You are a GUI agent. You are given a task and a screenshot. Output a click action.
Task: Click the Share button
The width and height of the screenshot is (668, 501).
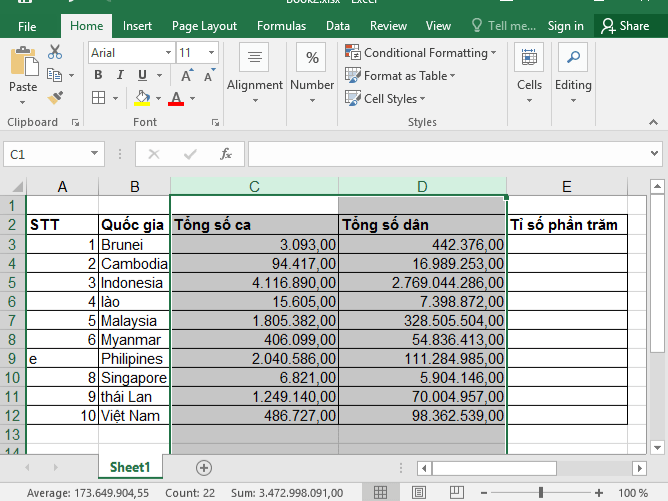pyautogui.click(x=626, y=26)
